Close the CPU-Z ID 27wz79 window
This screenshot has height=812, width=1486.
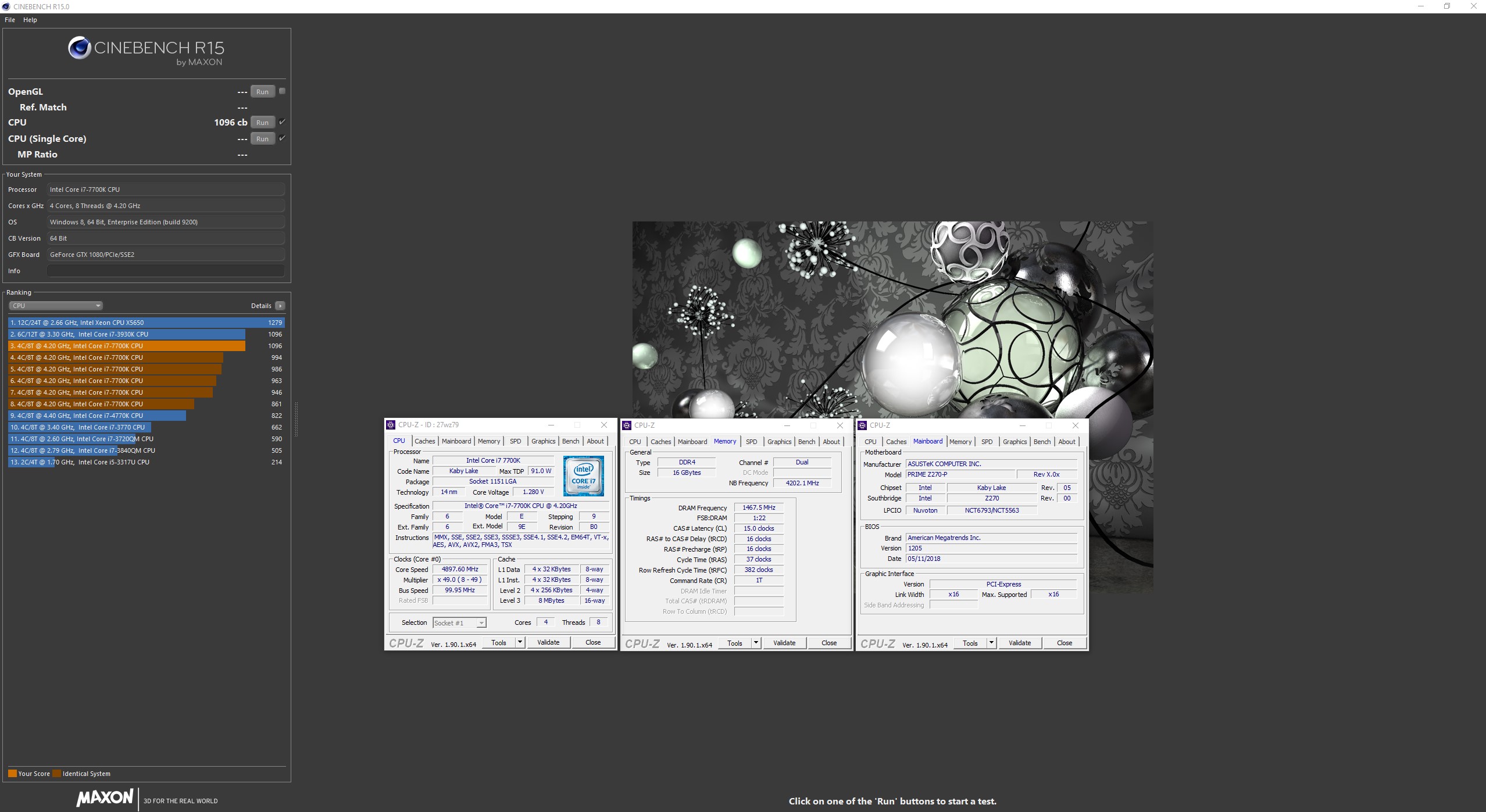coord(604,425)
